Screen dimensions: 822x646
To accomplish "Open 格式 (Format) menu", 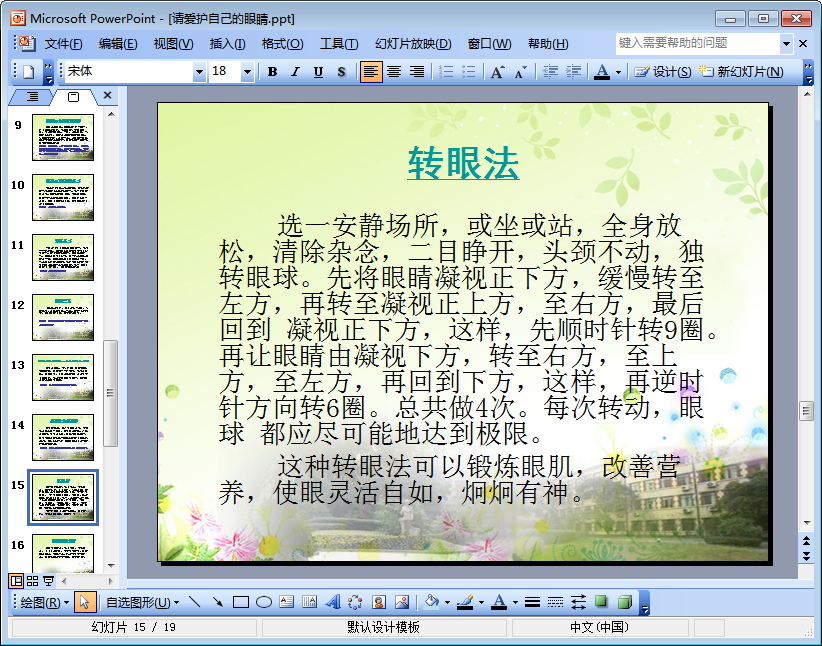I will click(x=283, y=44).
